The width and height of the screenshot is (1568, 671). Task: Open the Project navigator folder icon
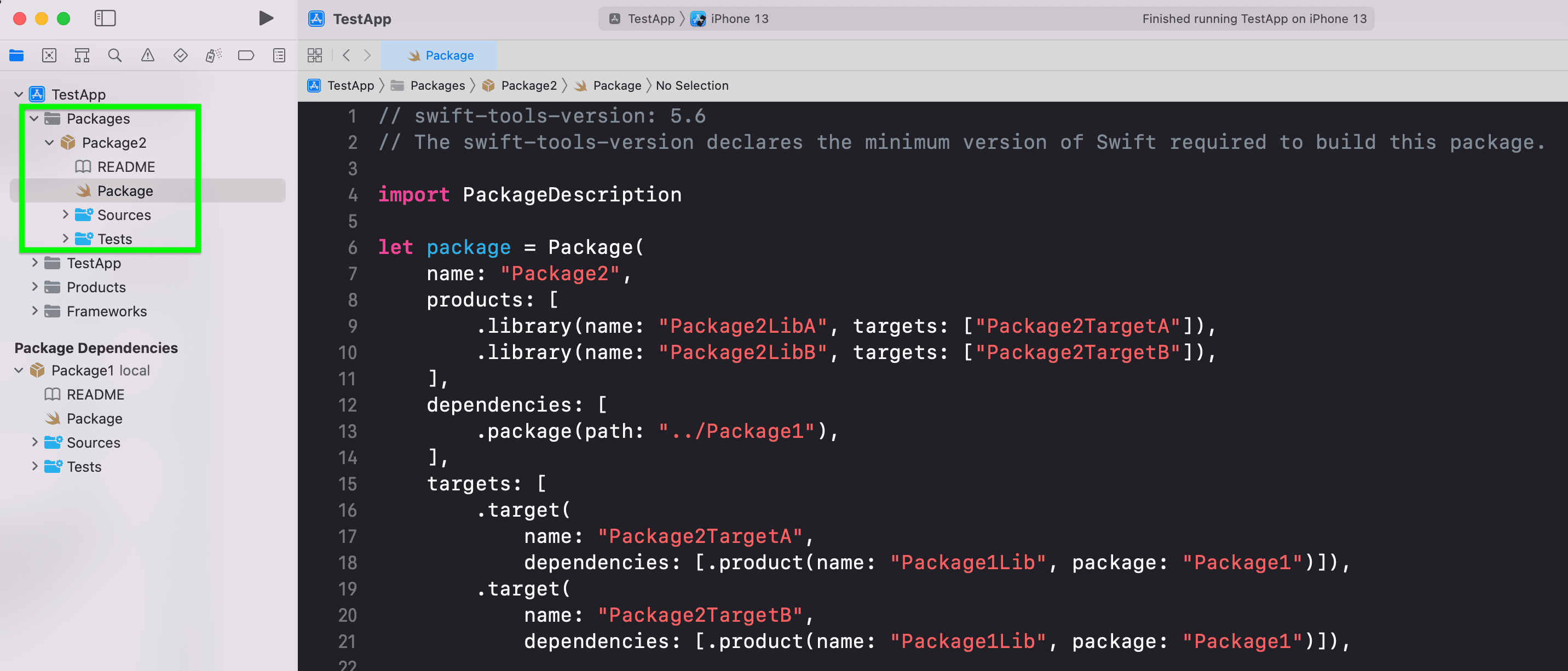coord(16,55)
